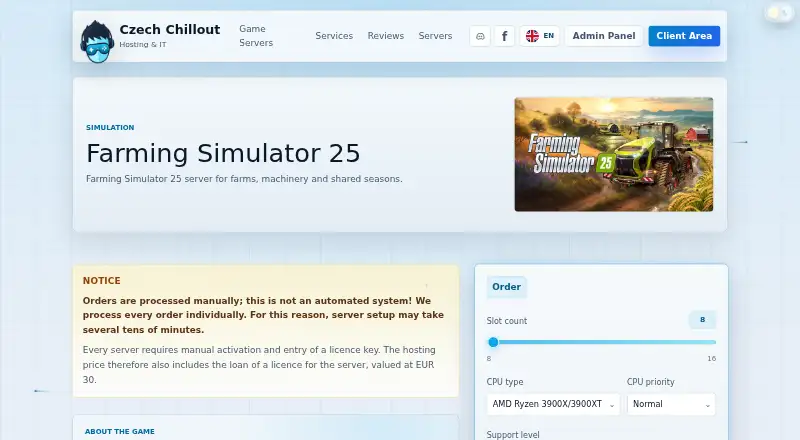The width and height of the screenshot is (800, 440).
Task: Click the Czech Chillout mascot logo
Action: pyautogui.click(x=96, y=41)
